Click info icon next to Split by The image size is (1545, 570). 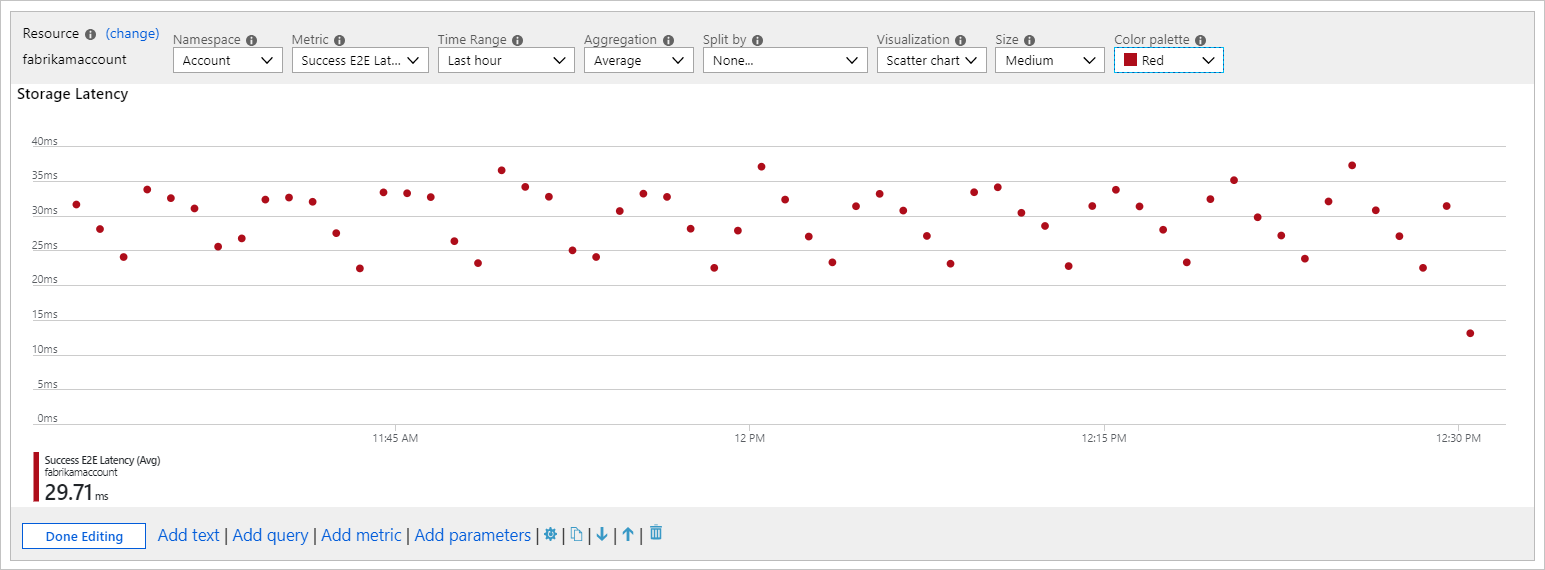point(757,40)
